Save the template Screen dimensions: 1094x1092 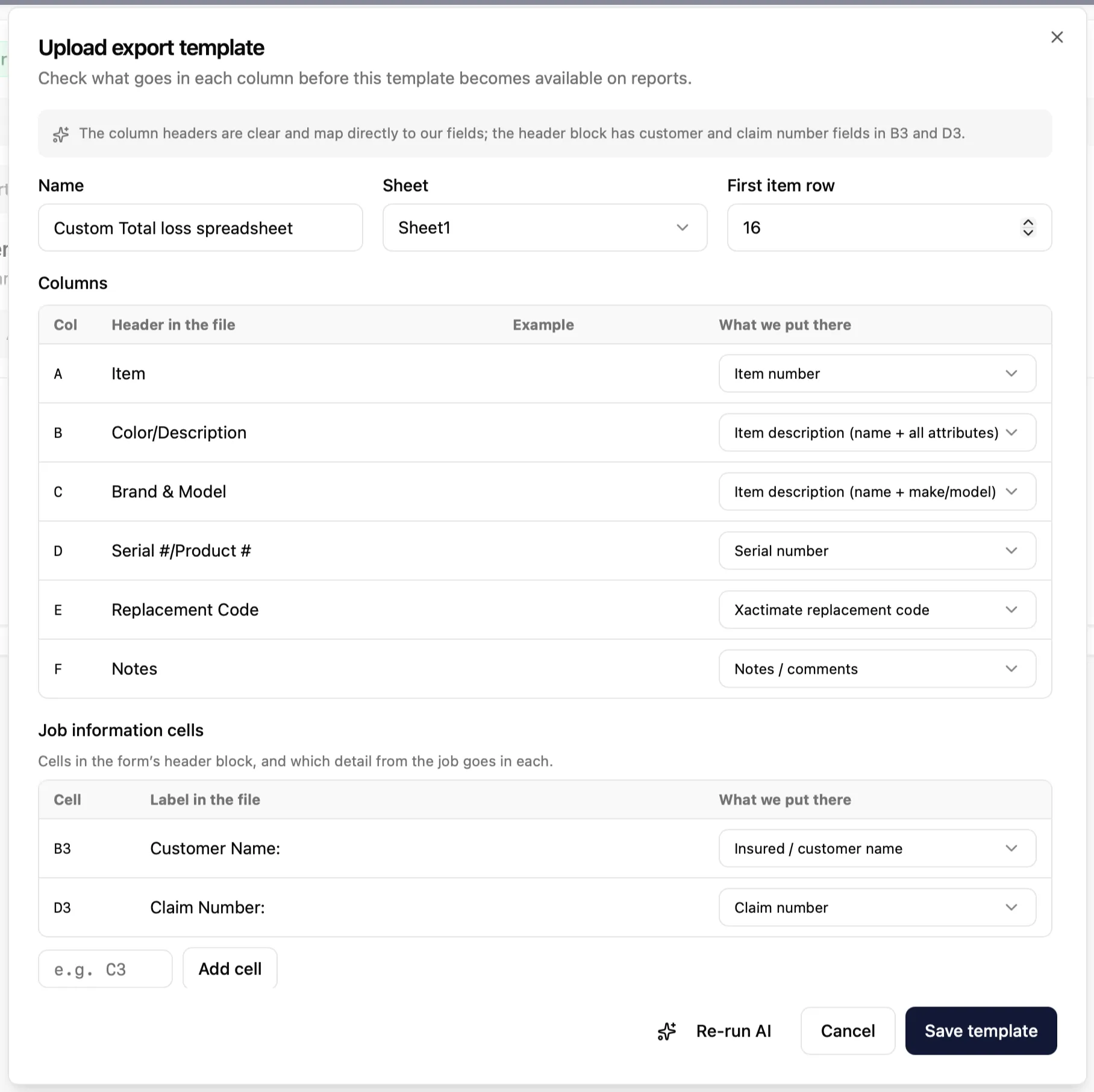981,1031
